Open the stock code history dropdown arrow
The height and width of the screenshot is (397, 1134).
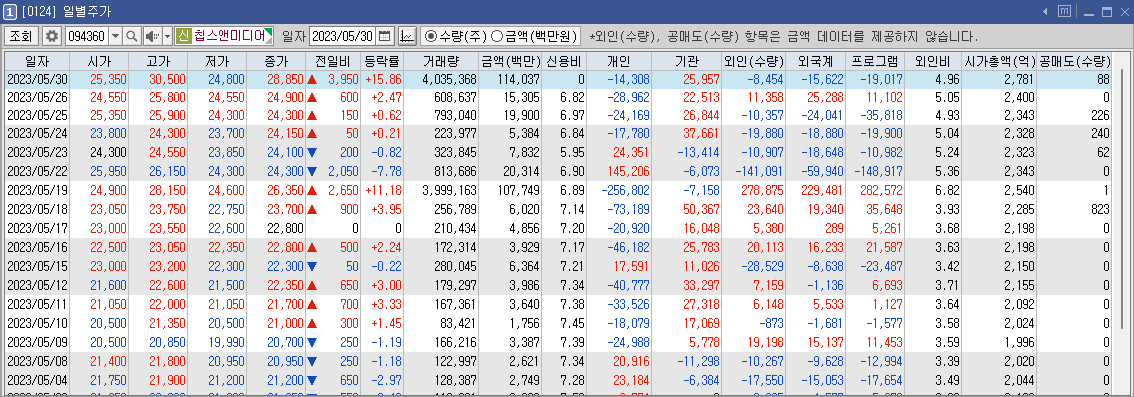115,35
